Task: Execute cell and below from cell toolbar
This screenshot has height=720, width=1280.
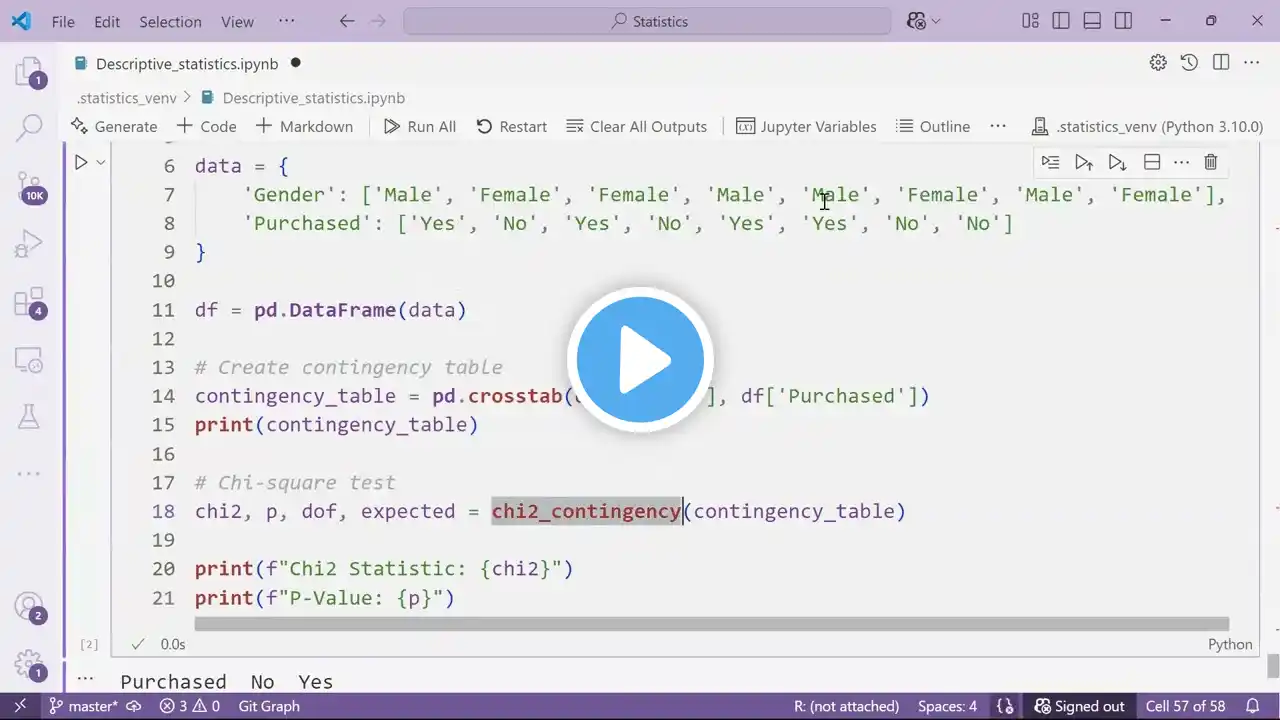Action: [x=1117, y=162]
